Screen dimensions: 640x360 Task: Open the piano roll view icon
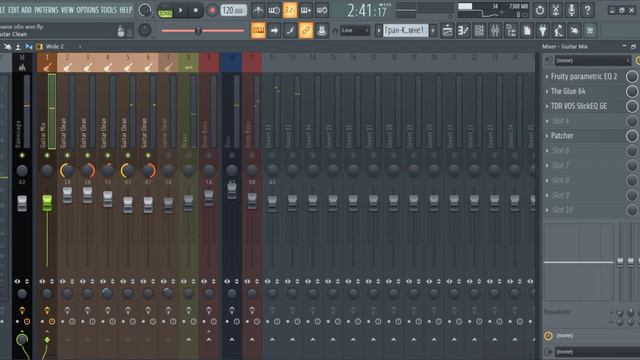coord(463,31)
